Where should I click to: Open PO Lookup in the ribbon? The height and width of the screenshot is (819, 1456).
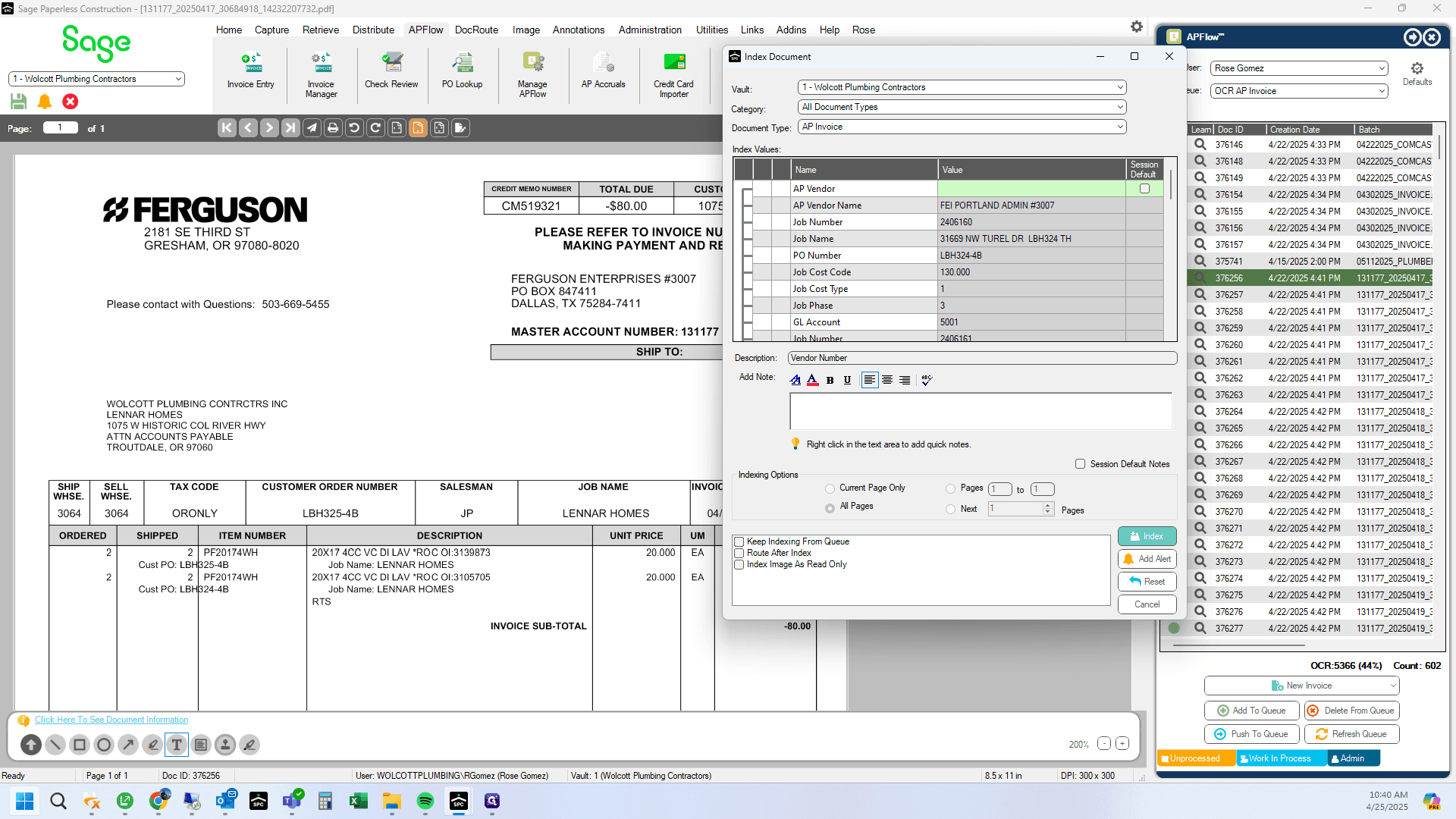pyautogui.click(x=463, y=71)
